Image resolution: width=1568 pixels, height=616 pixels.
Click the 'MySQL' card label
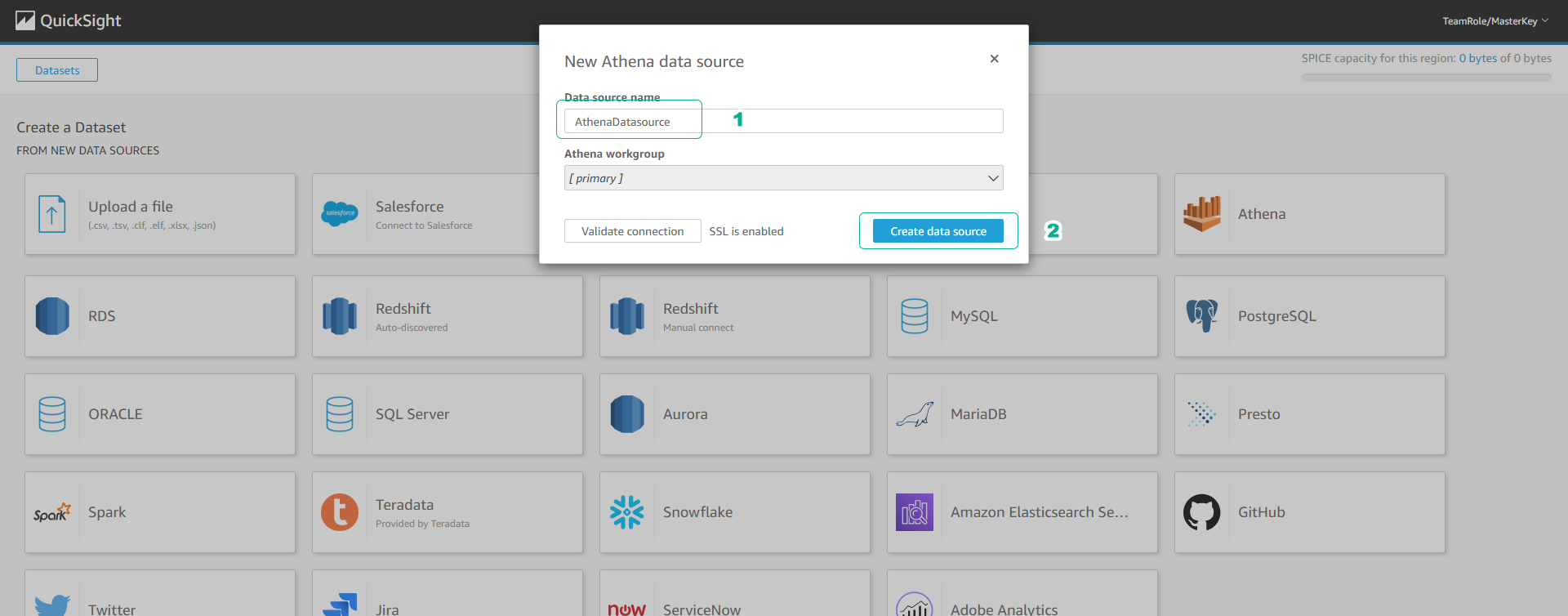tap(974, 316)
